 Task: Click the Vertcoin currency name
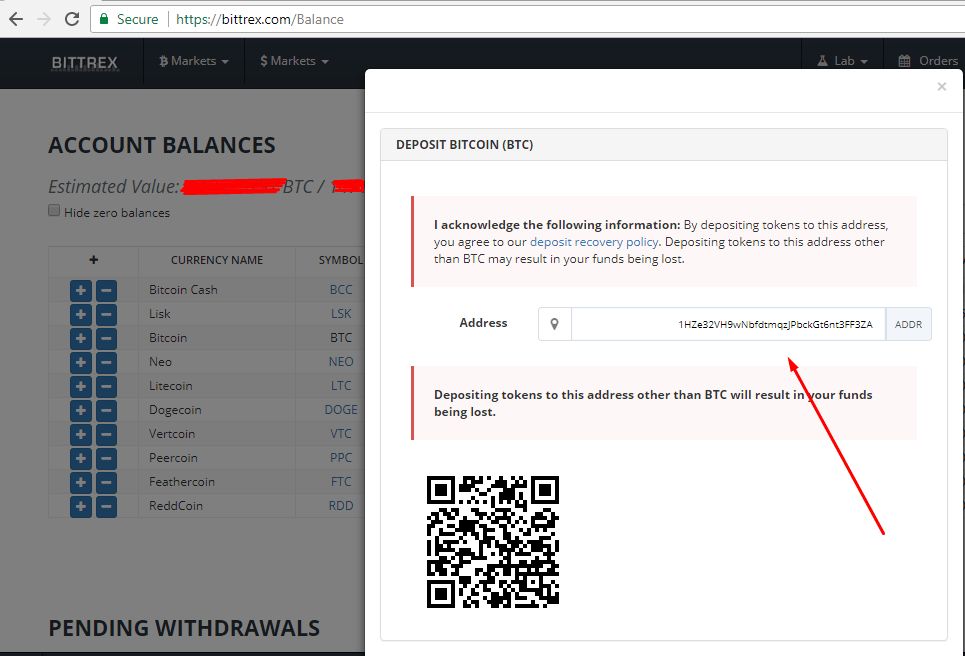pos(172,434)
